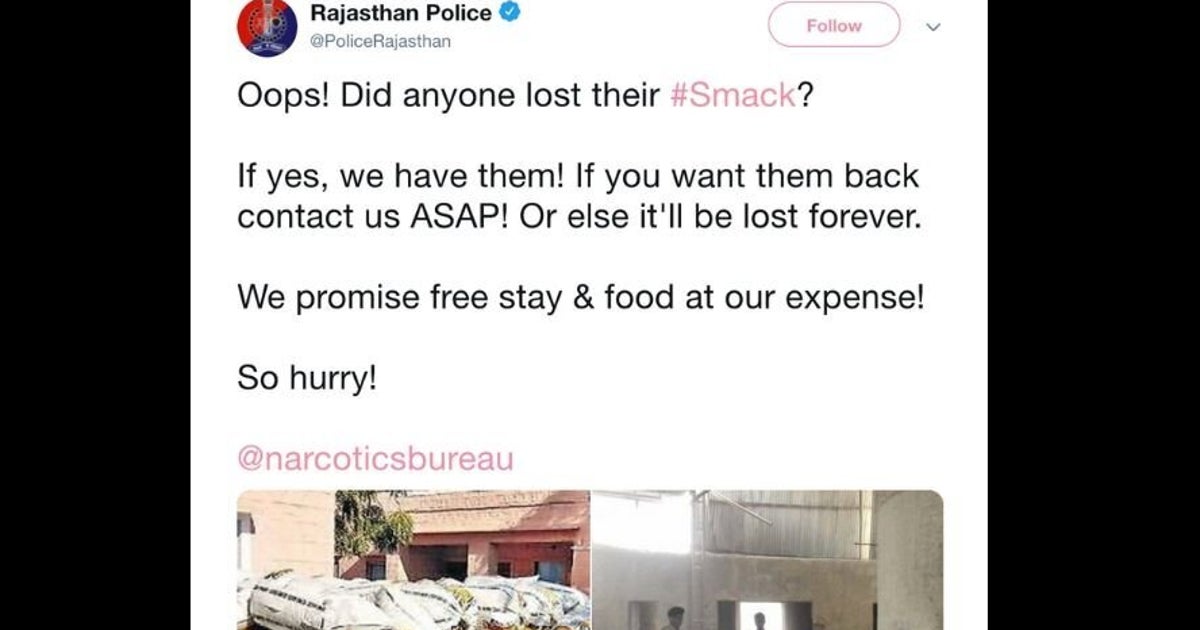This screenshot has width=1200, height=630.
Task: Open the left photo of seized sacks
Action: 413,559
